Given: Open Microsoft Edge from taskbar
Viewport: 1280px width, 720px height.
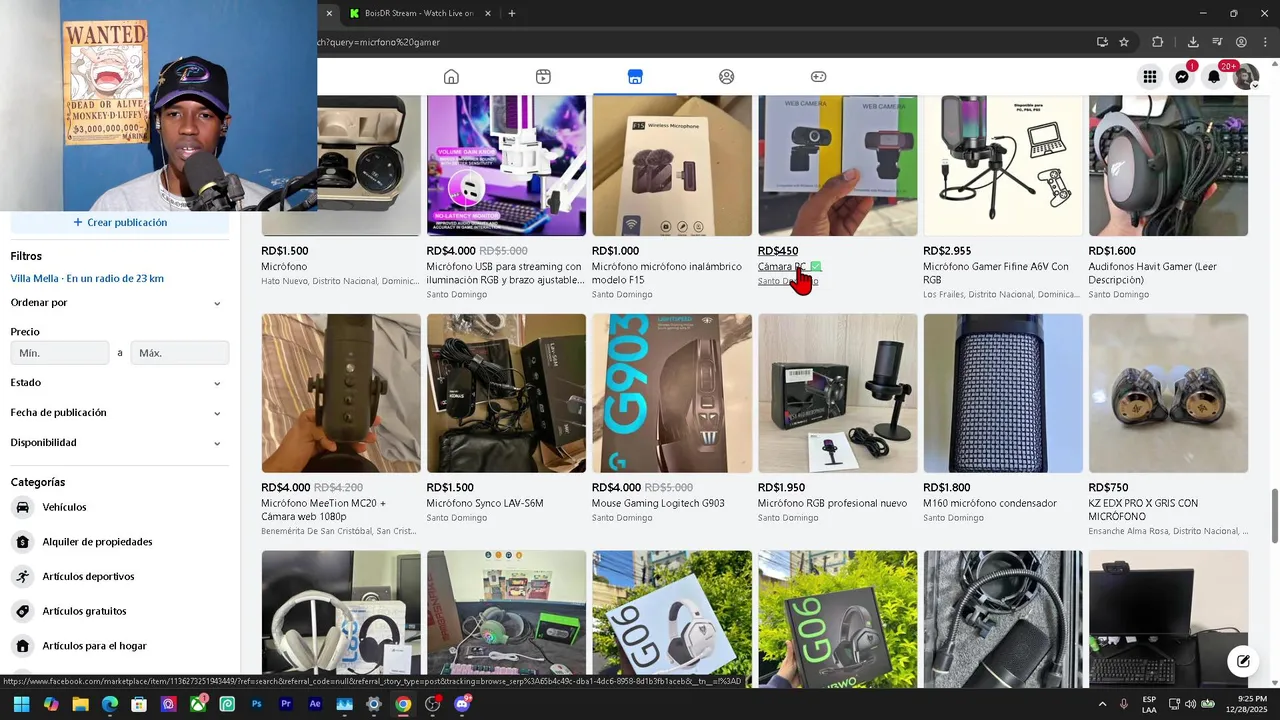Looking at the screenshot, I should pos(110,704).
